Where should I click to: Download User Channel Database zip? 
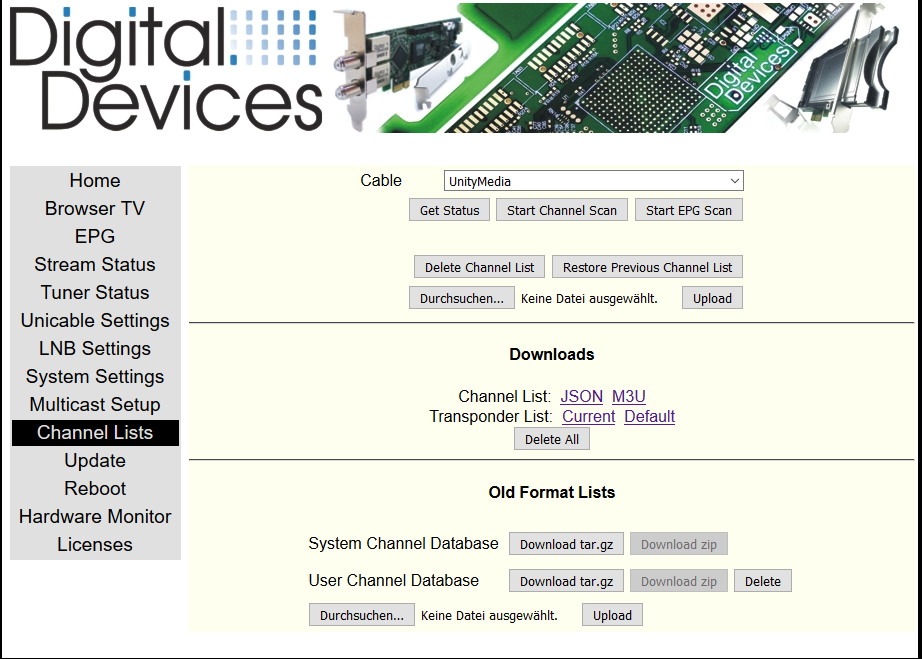[x=679, y=581]
